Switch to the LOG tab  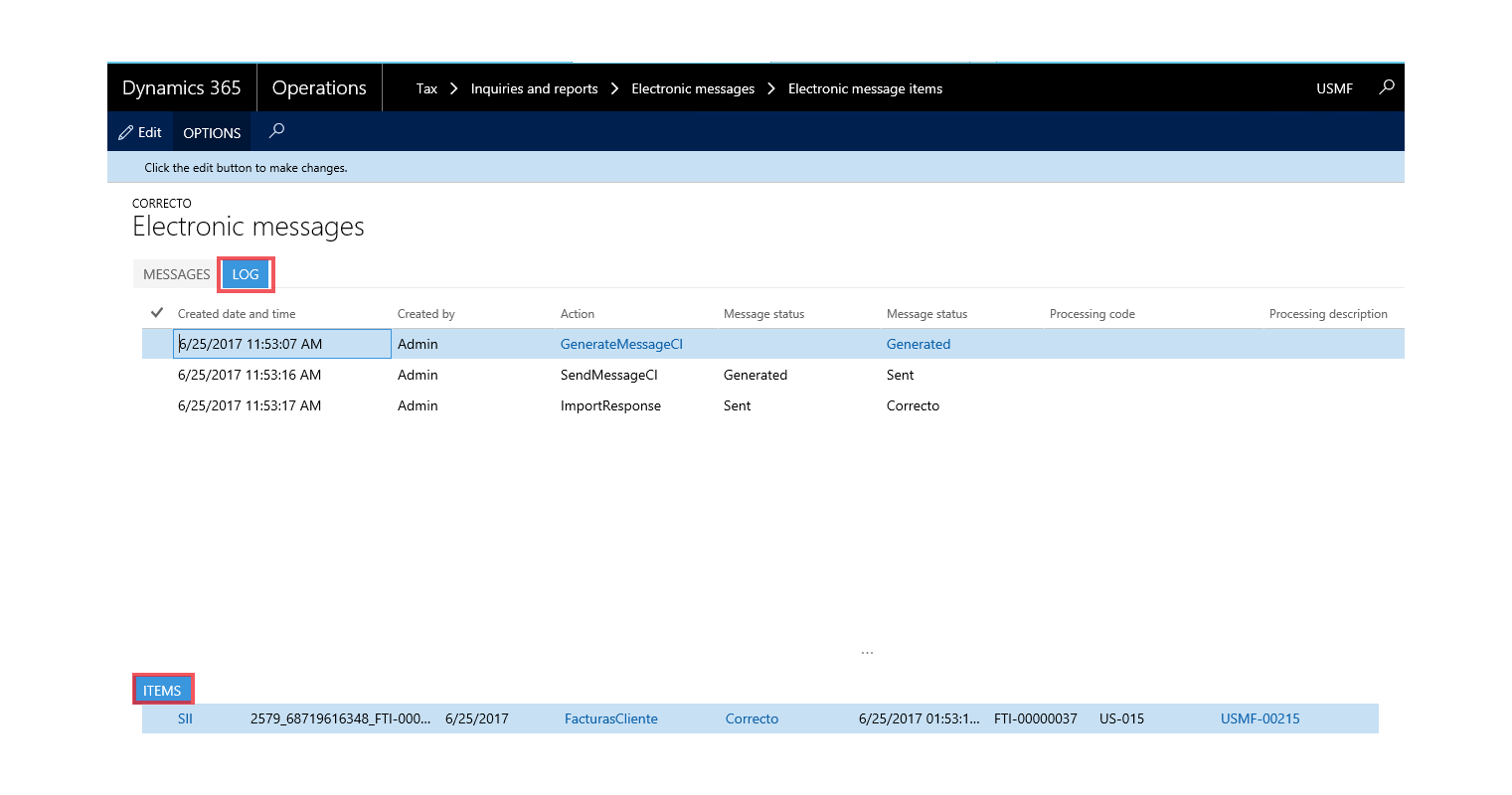pyautogui.click(x=246, y=274)
